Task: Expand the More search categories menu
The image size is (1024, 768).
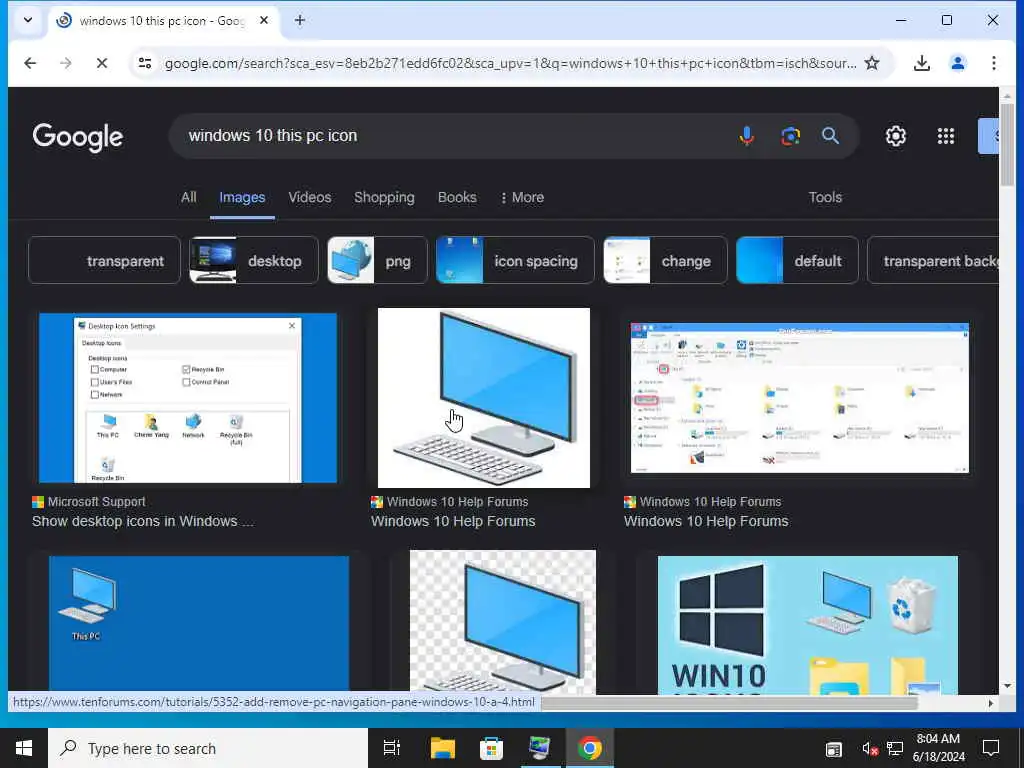Action: coord(522,197)
